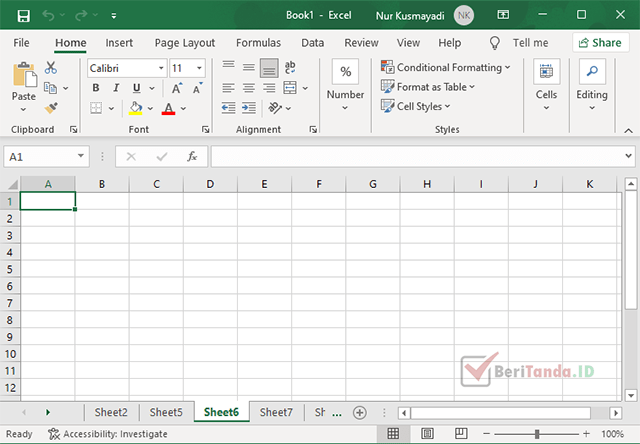Click the Cut scissors icon
Screen dimensions: 640x444
(51, 68)
